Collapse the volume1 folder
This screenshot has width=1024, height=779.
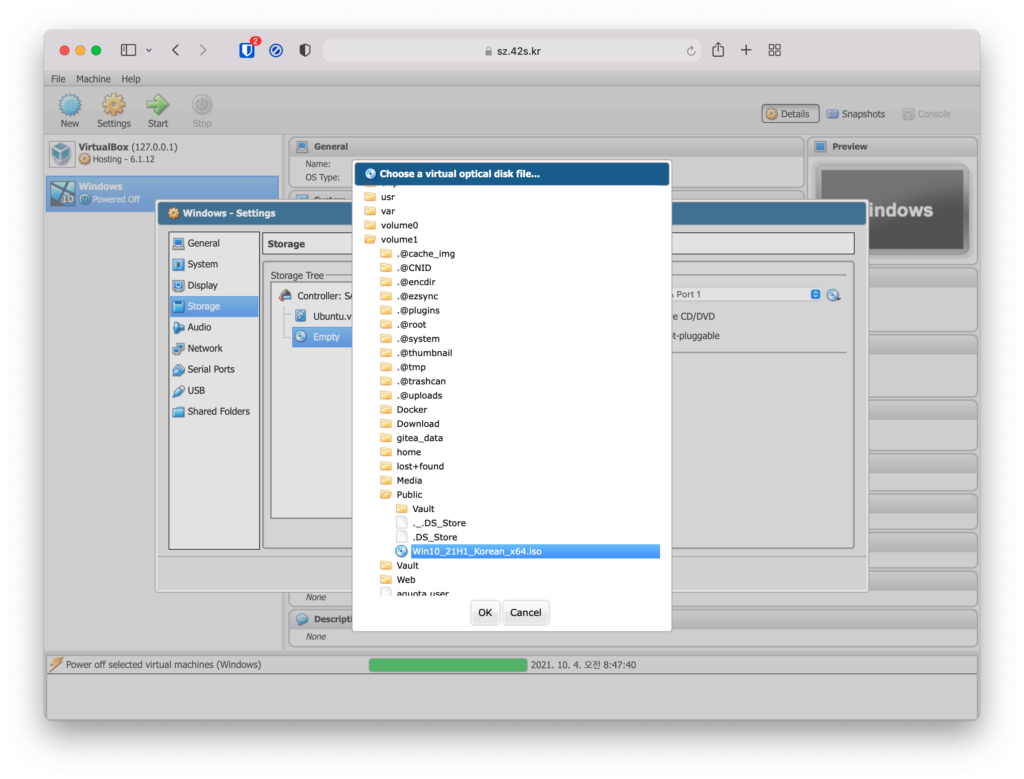click(x=370, y=239)
